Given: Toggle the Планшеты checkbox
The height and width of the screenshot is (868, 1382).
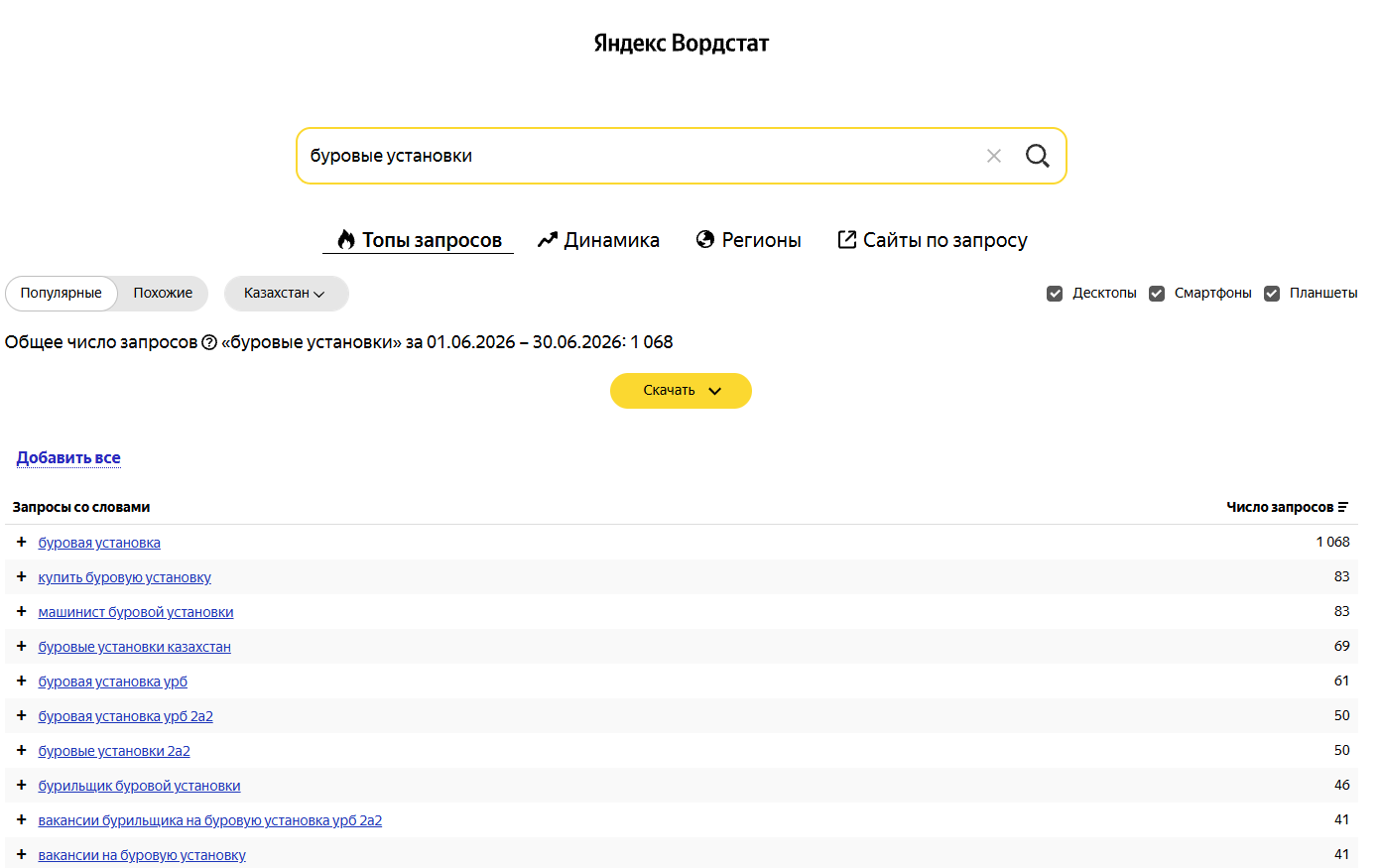Looking at the screenshot, I should coord(1272,294).
